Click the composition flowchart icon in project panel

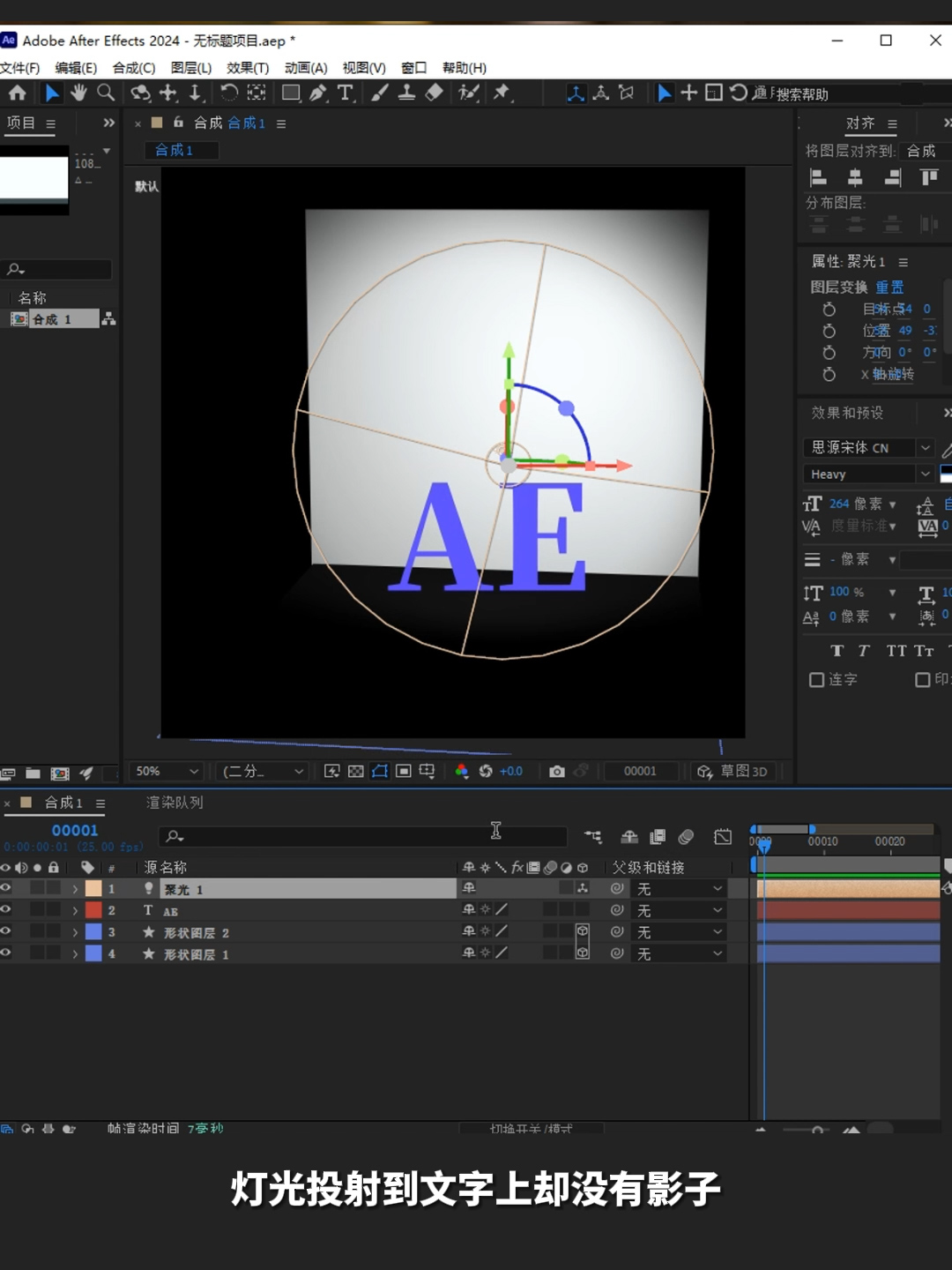[108, 319]
